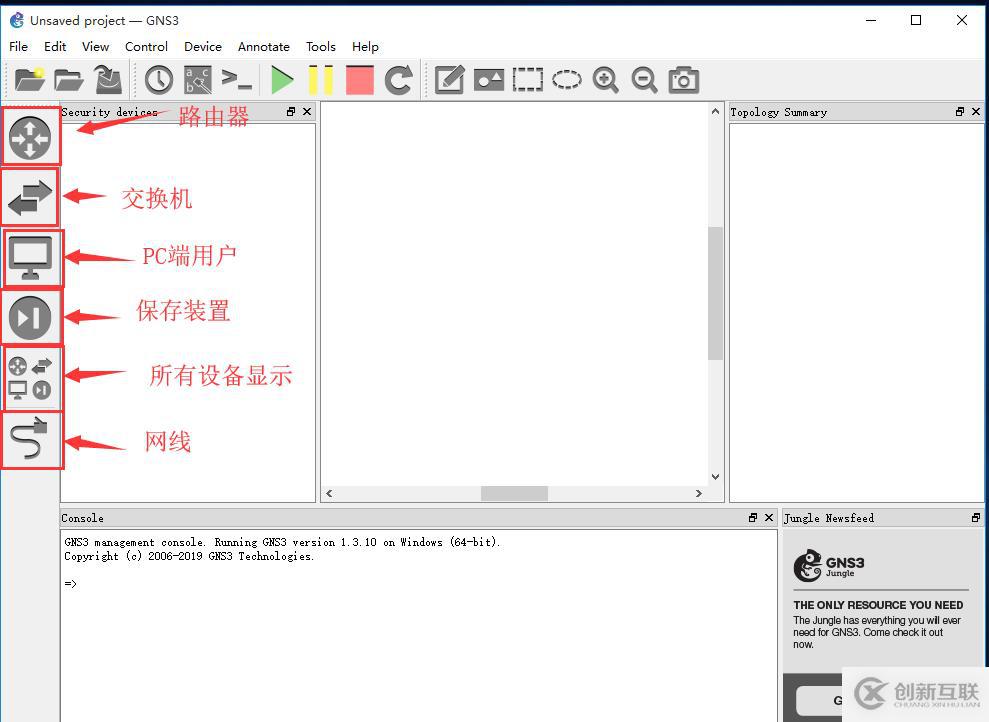Screen dimensions: 989x722
Task: Float the Security devices panel
Action: click(291, 112)
